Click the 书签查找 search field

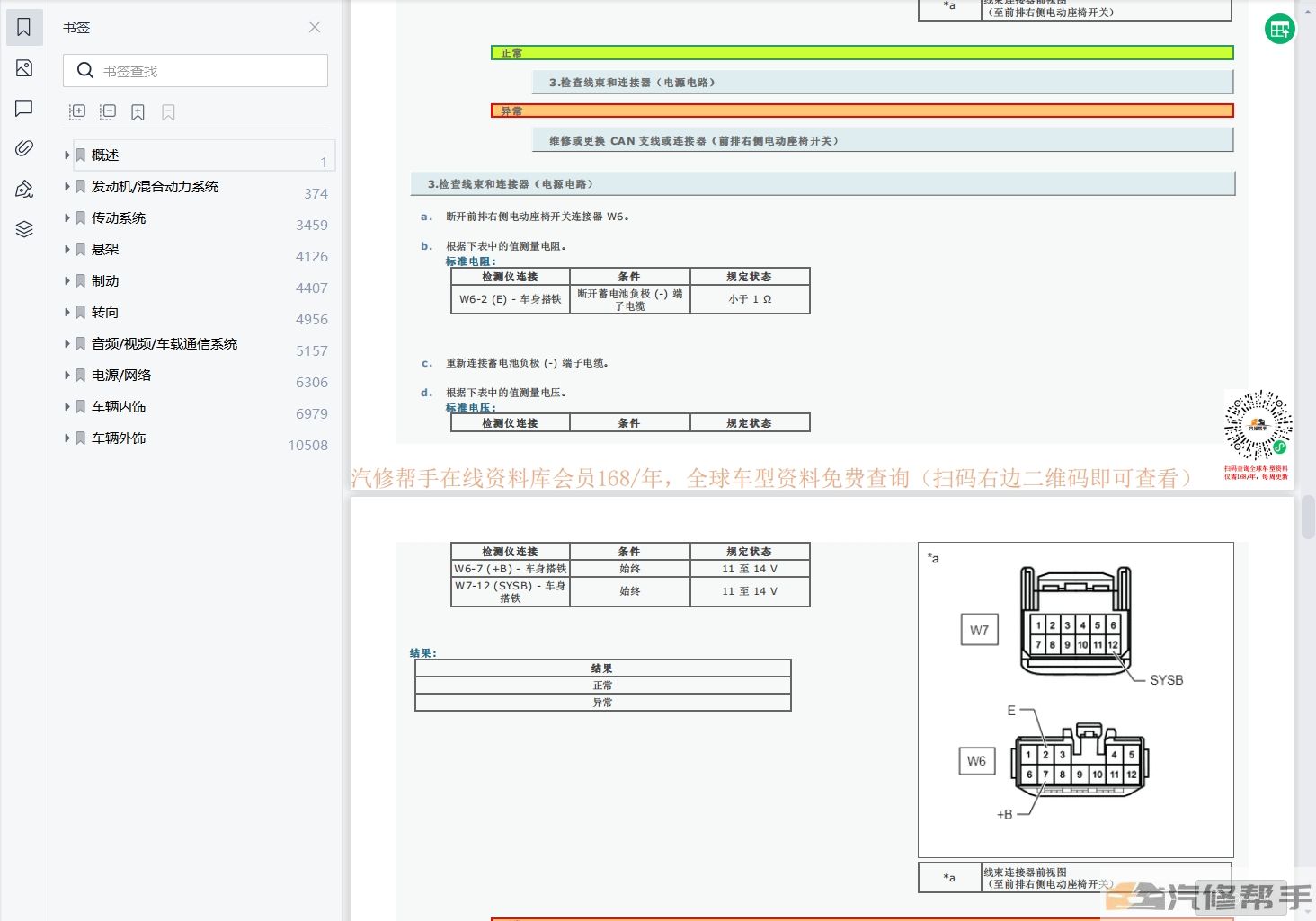207,71
